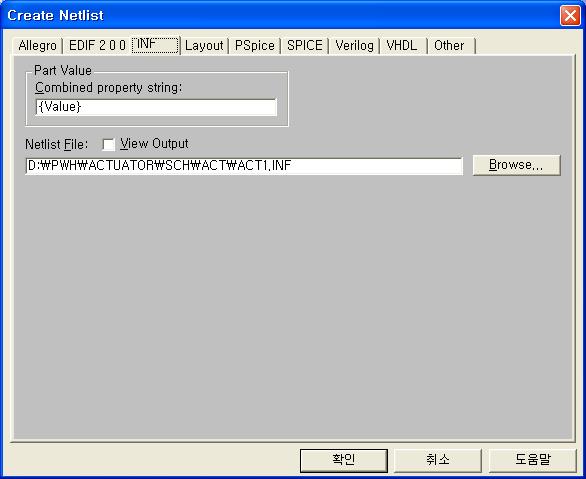This screenshot has width=586, height=479.
Task: Focus the Netlist File path field
Action: [x=244, y=166]
